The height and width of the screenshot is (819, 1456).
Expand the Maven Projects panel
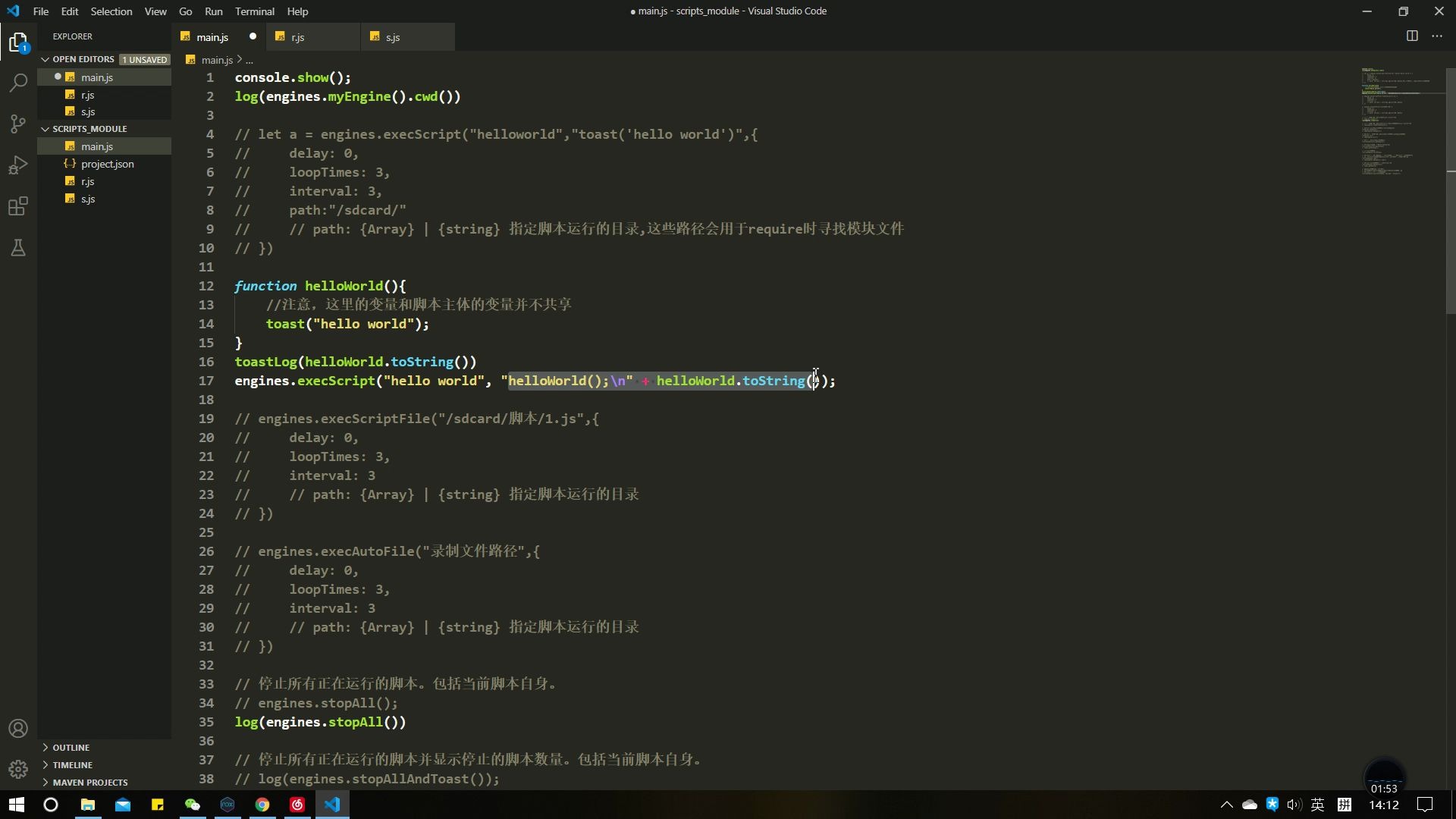(89, 783)
